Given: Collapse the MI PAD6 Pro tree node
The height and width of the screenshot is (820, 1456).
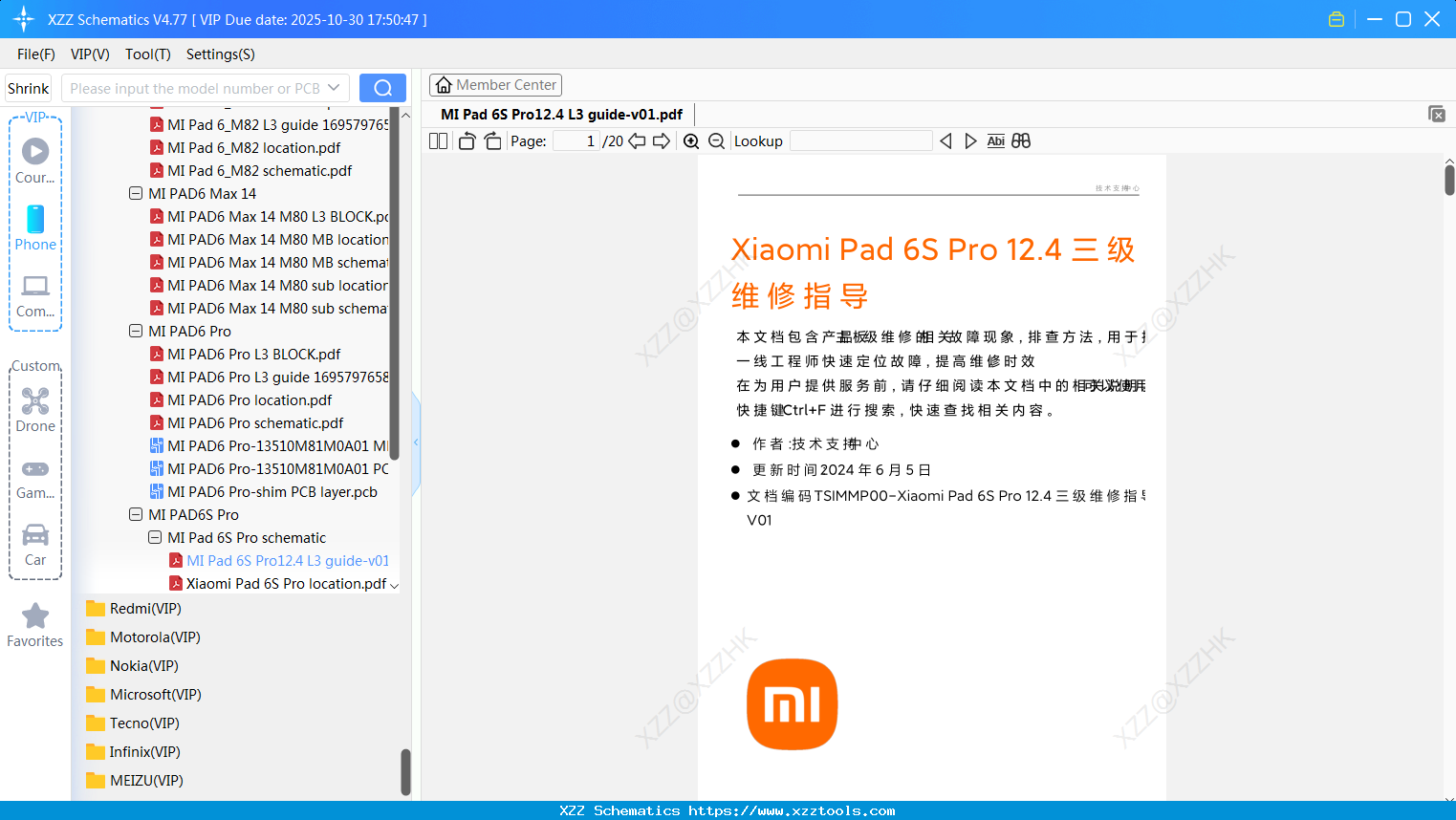Looking at the screenshot, I should tap(135, 331).
